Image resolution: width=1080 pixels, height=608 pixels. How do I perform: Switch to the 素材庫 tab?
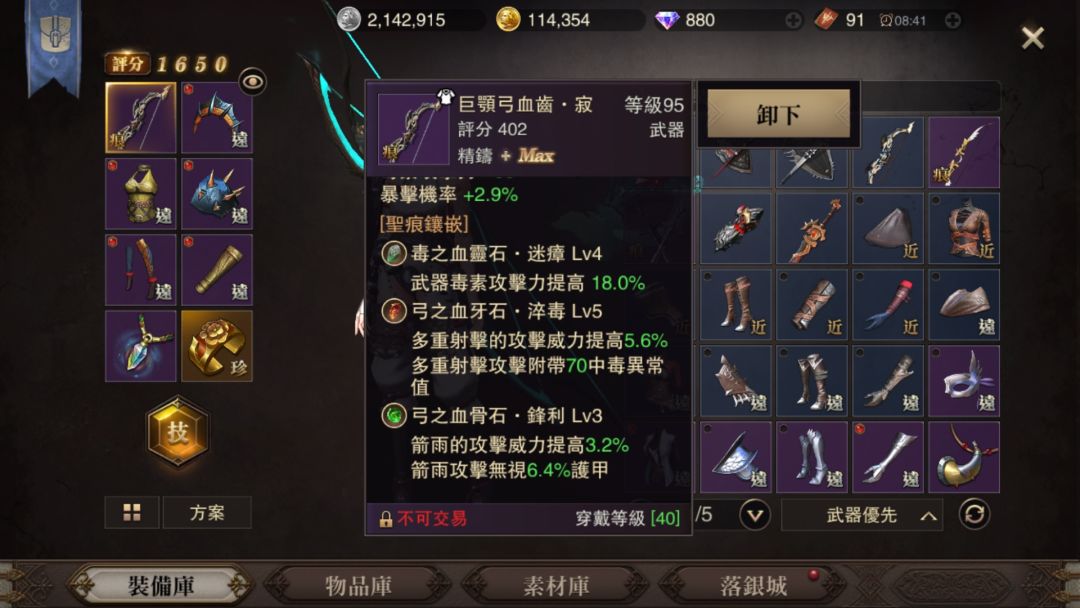(x=556, y=586)
